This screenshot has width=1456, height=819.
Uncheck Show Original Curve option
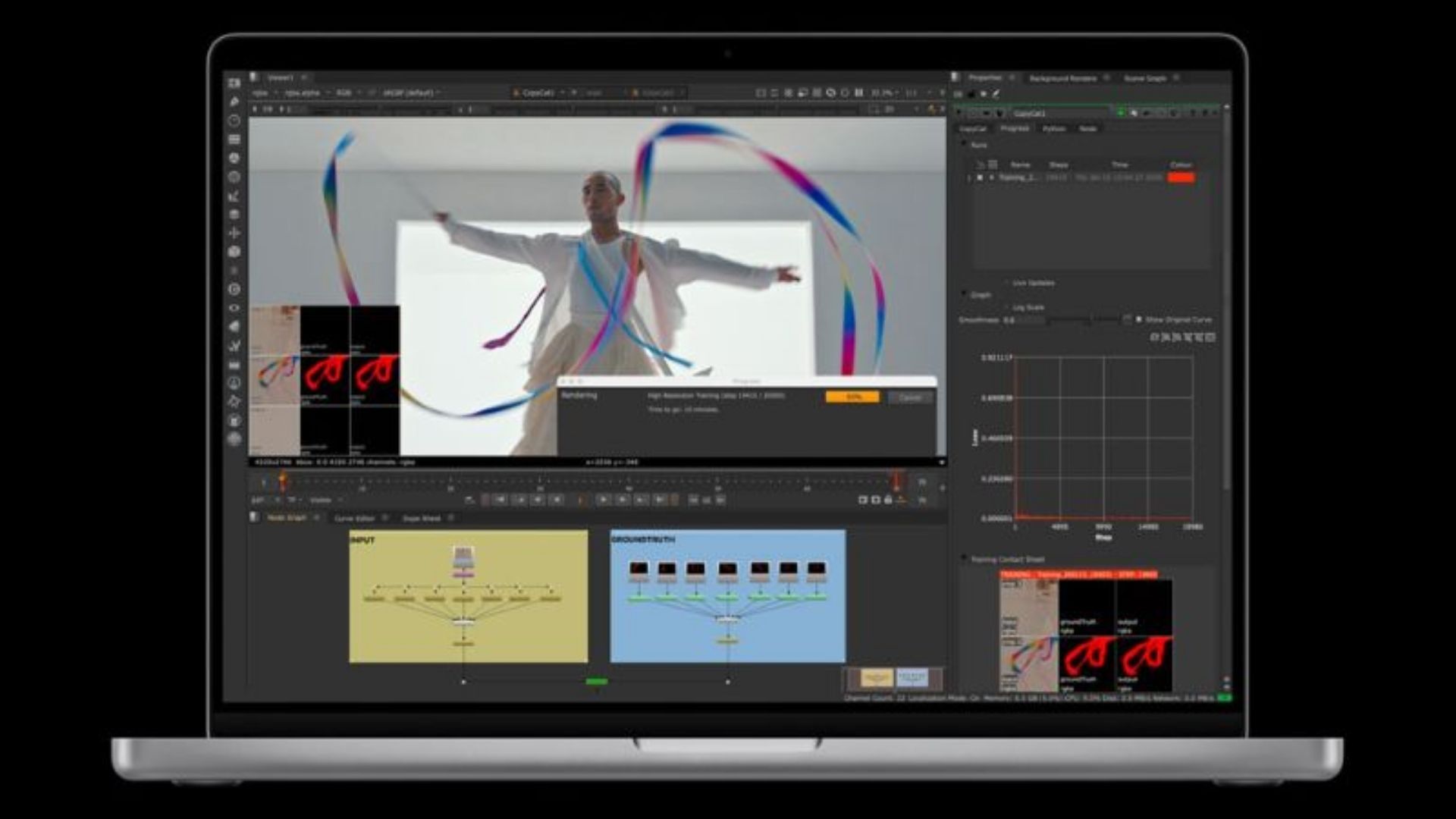pos(1140,319)
